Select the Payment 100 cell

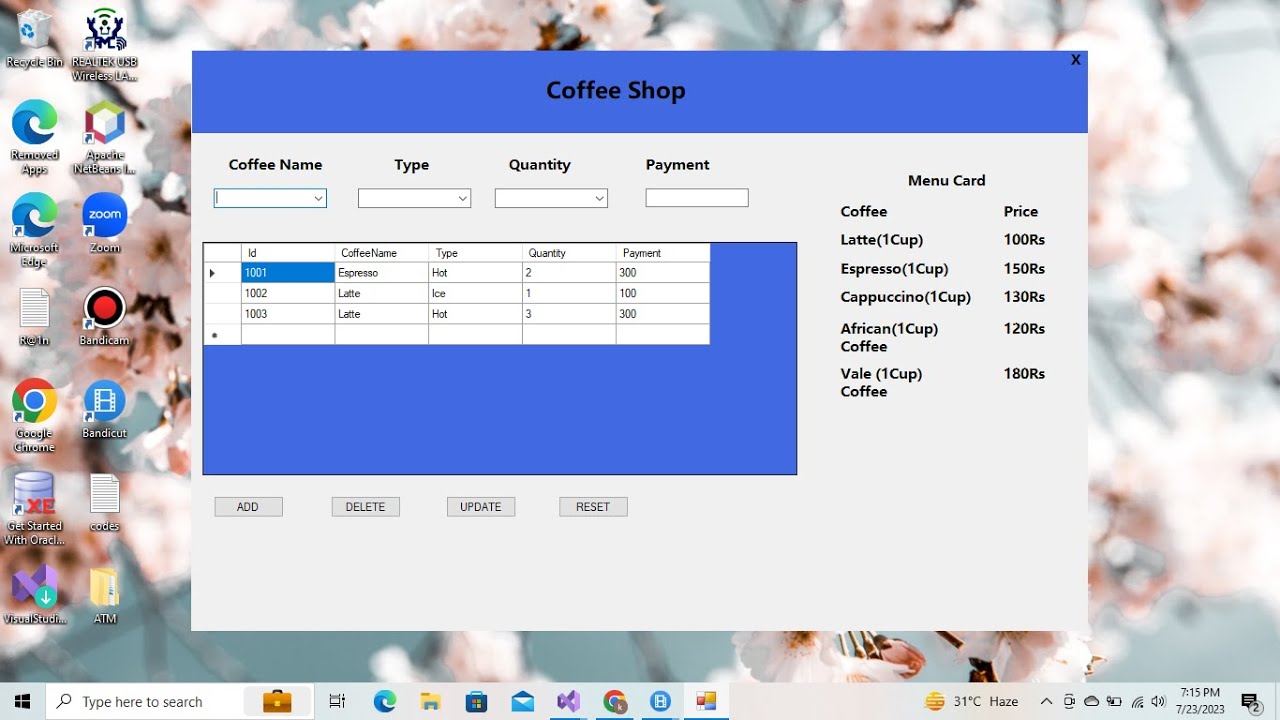pos(663,293)
